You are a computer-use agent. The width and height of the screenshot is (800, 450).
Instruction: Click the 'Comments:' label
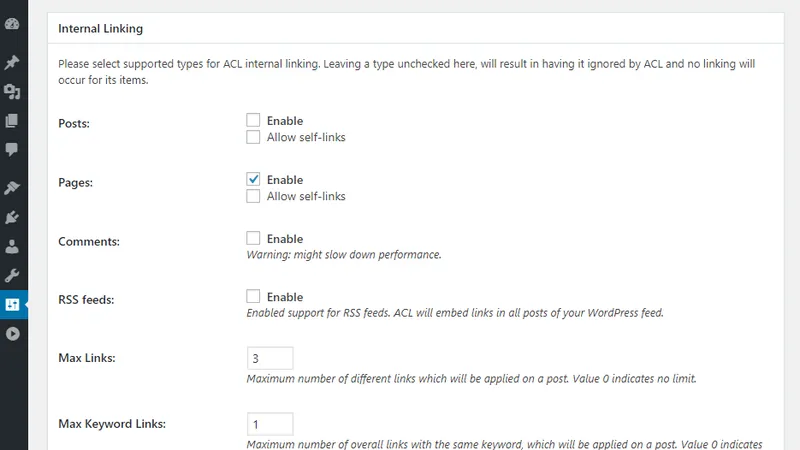tap(89, 241)
